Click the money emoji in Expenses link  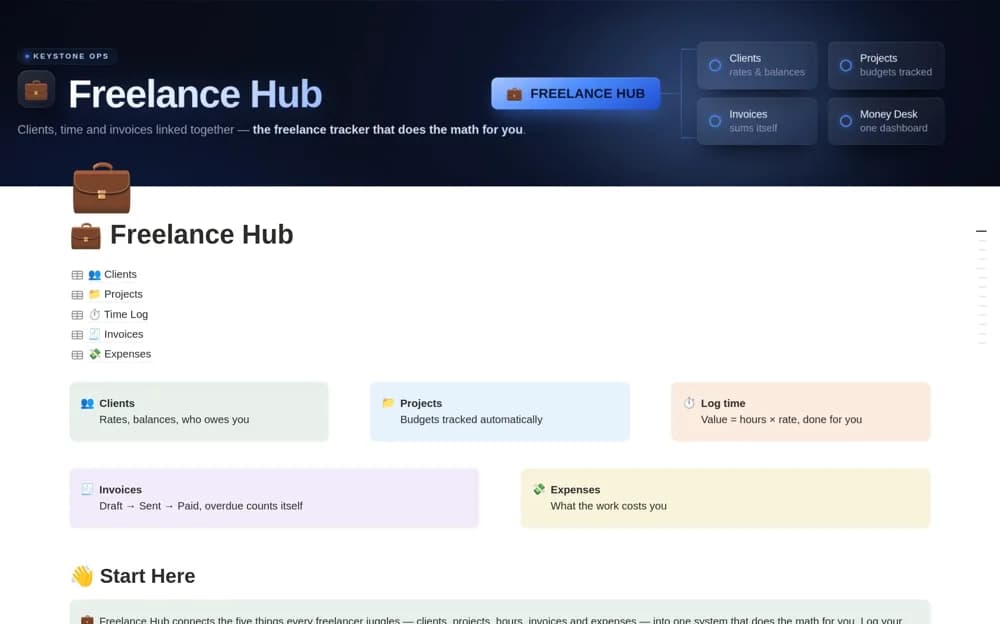point(94,353)
